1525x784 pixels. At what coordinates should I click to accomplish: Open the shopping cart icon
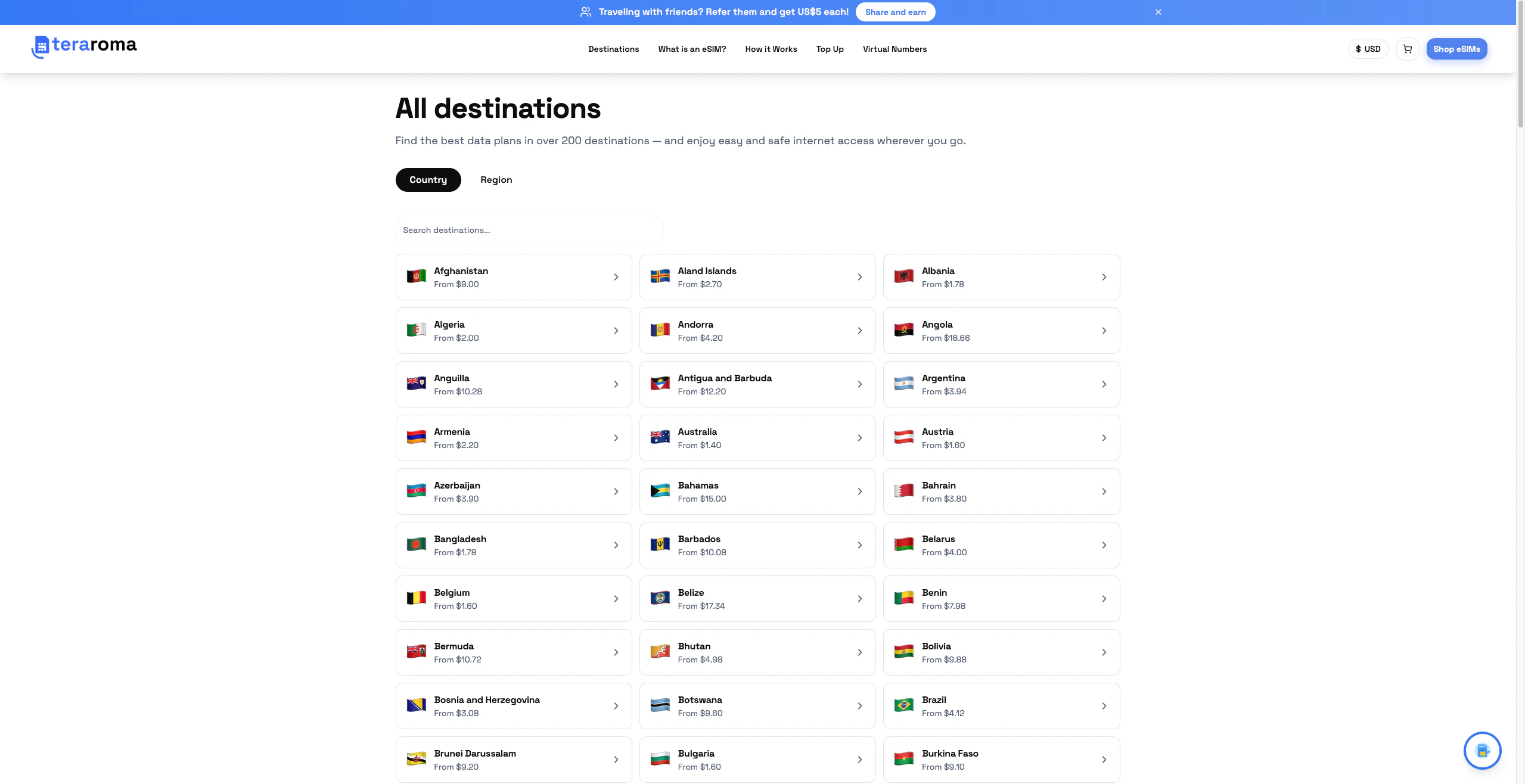[1407, 49]
